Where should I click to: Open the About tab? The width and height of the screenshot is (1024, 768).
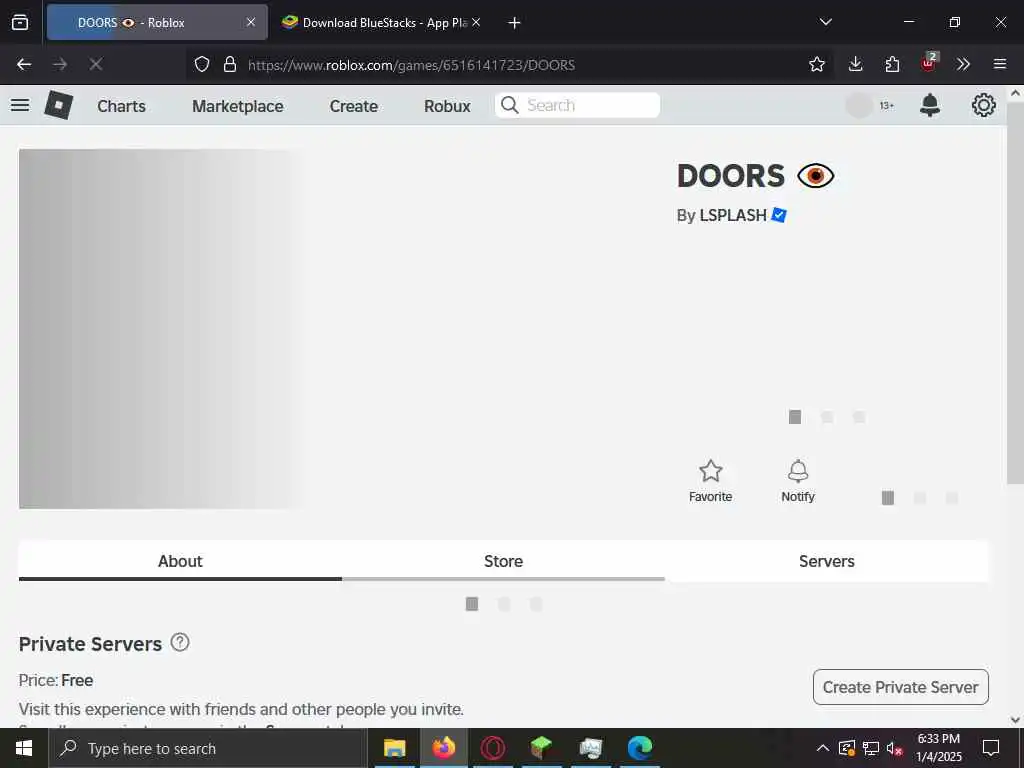click(x=180, y=561)
